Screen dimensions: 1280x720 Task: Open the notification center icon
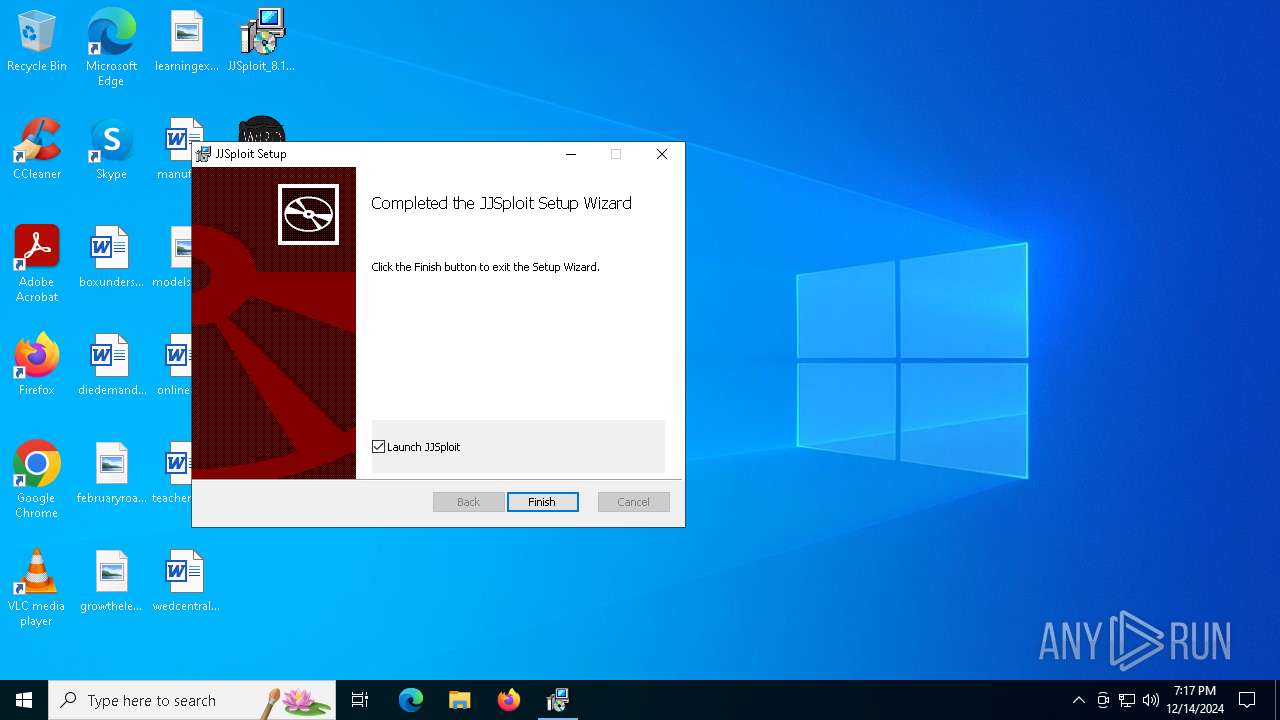[1247, 700]
